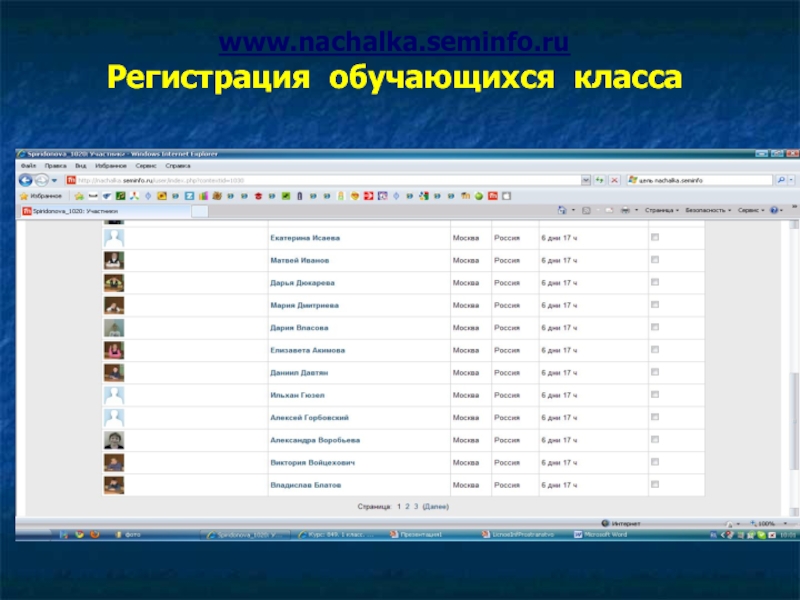Check the box for Владислав Блатов
800x600 pixels.
pyautogui.click(x=655, y=485)
